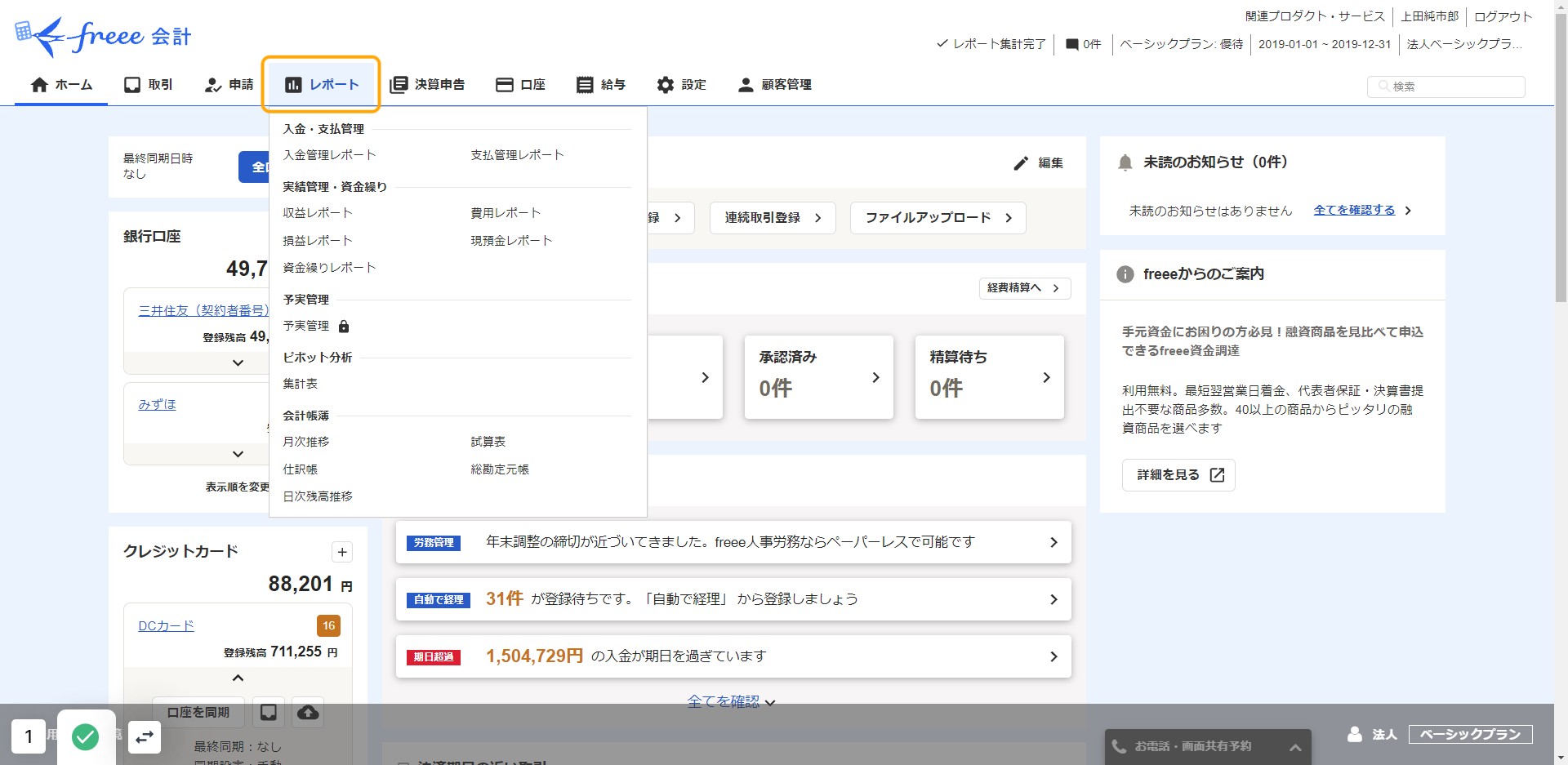Open 関連プロダクト・サービス link

1315,16
